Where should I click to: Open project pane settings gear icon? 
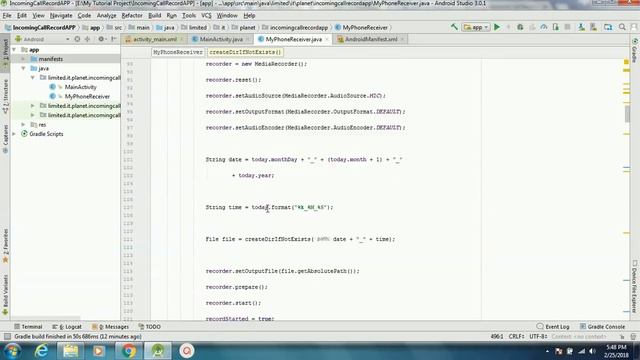[x=101, y=39]
